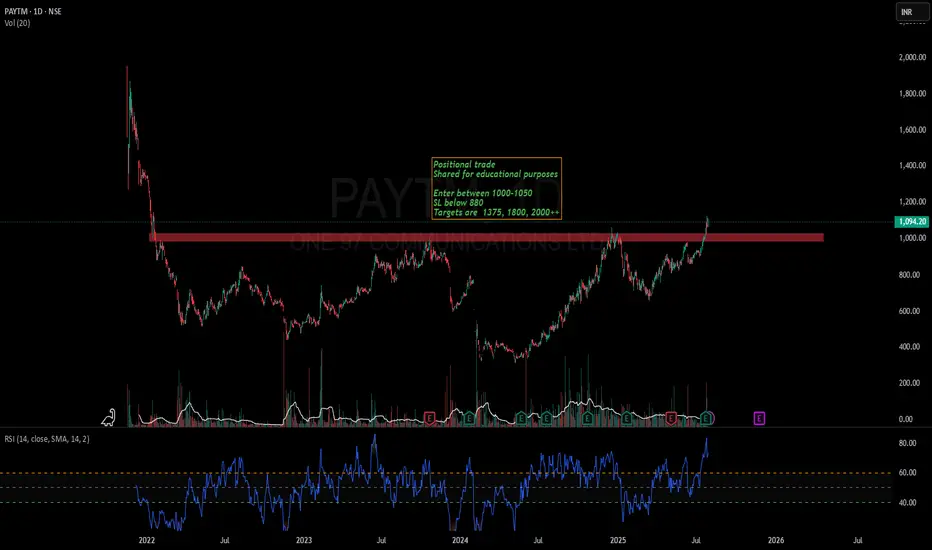
Task: Click the 1,400.00 price axis label
Action: point(912,165)
